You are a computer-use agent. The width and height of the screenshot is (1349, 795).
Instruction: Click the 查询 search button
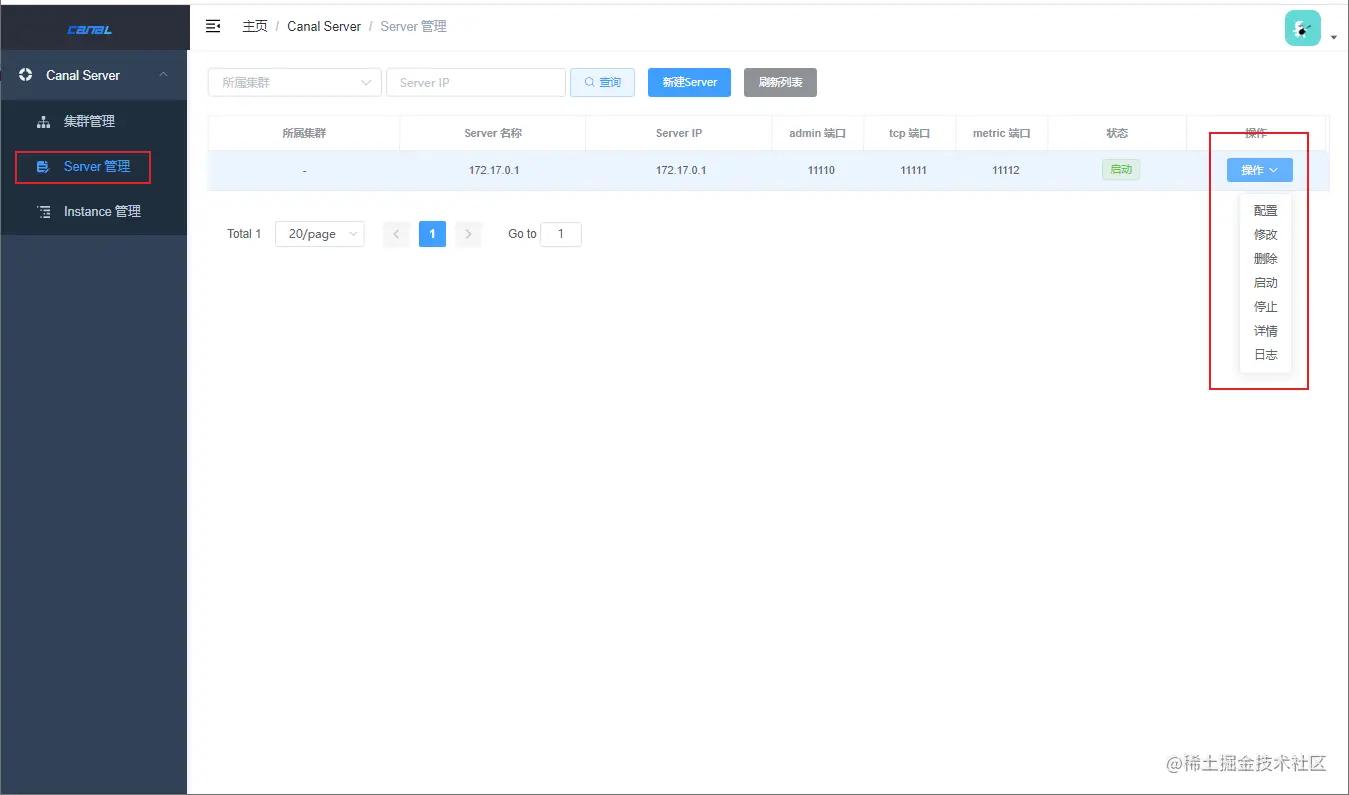pyautogui.click(x=602, y=82)
